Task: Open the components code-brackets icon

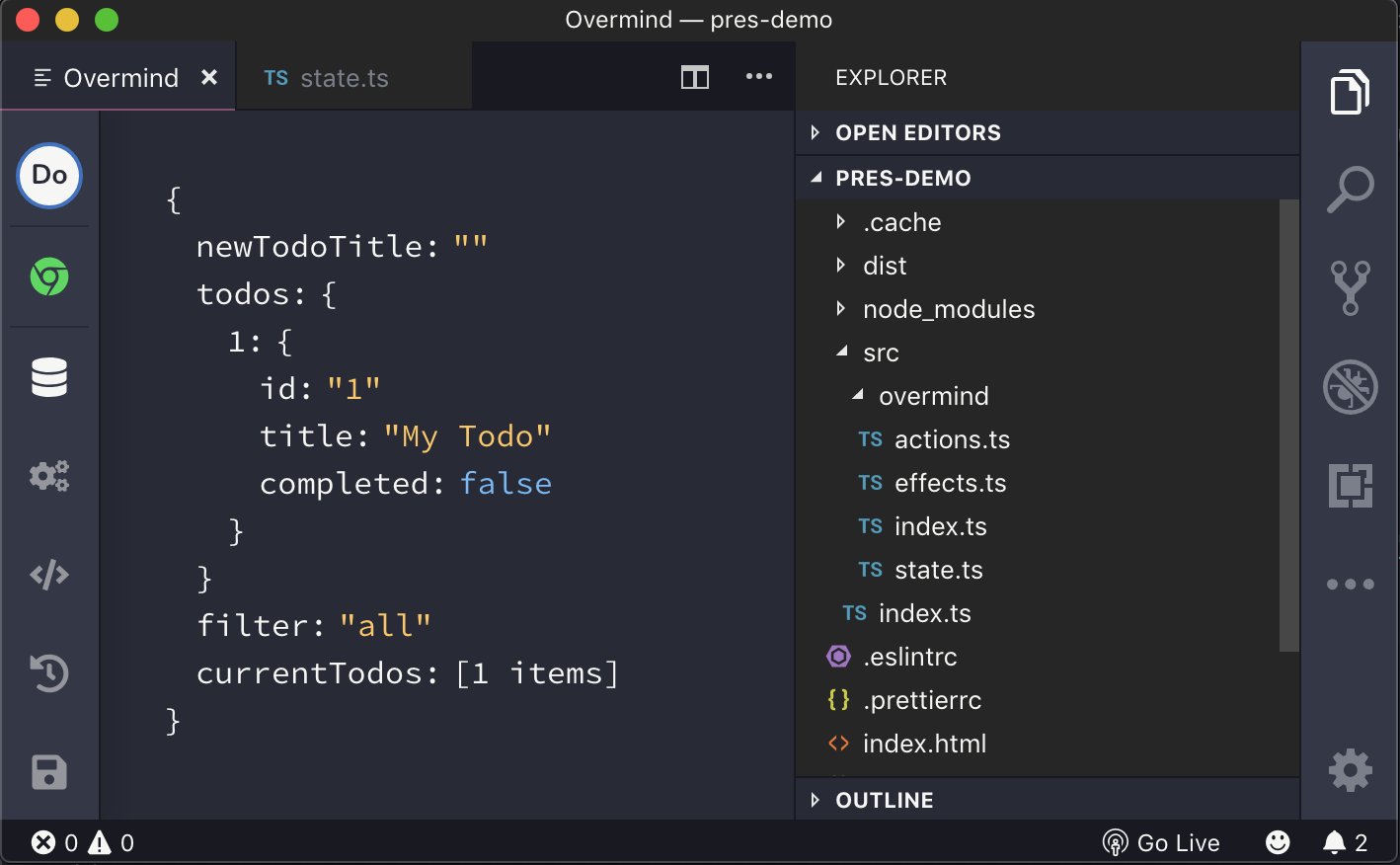Action: [49, 575]
